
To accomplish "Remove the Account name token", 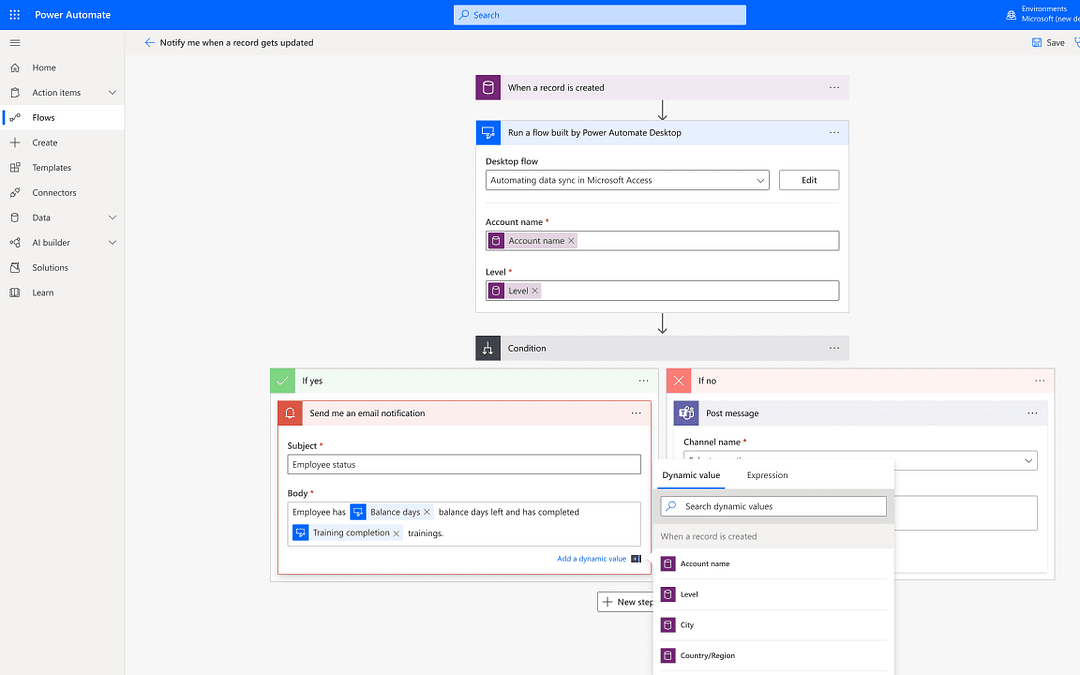I will (571, 241).
